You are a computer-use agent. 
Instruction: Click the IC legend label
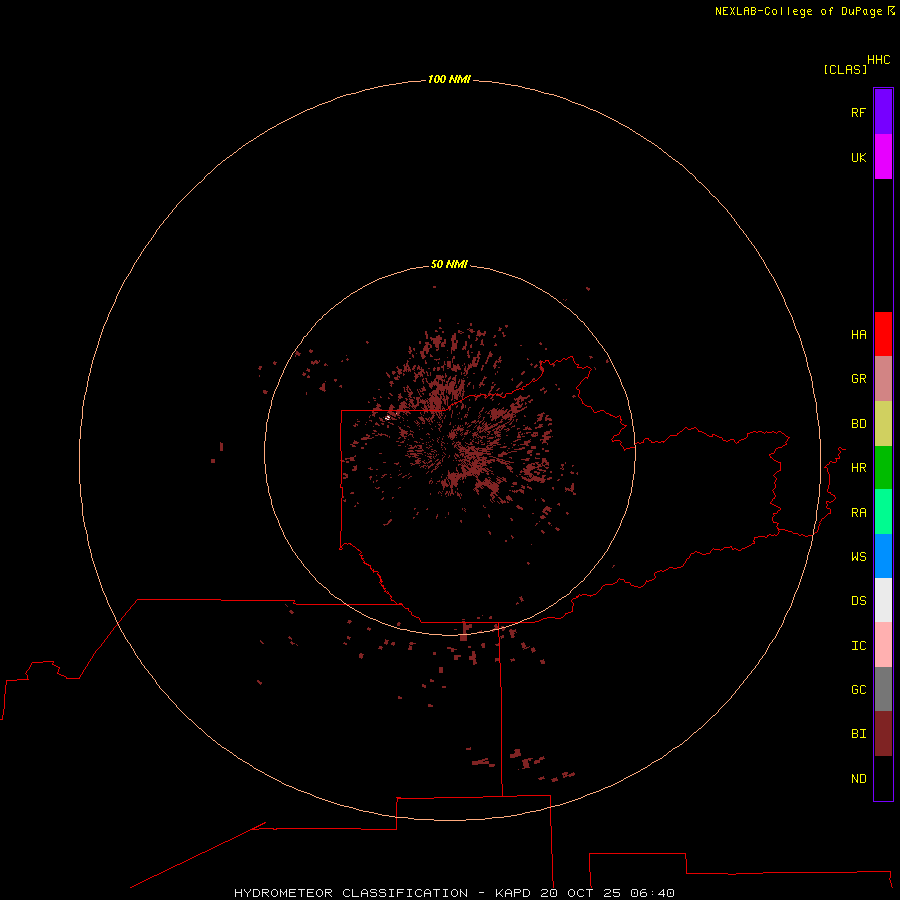[858, 646]
